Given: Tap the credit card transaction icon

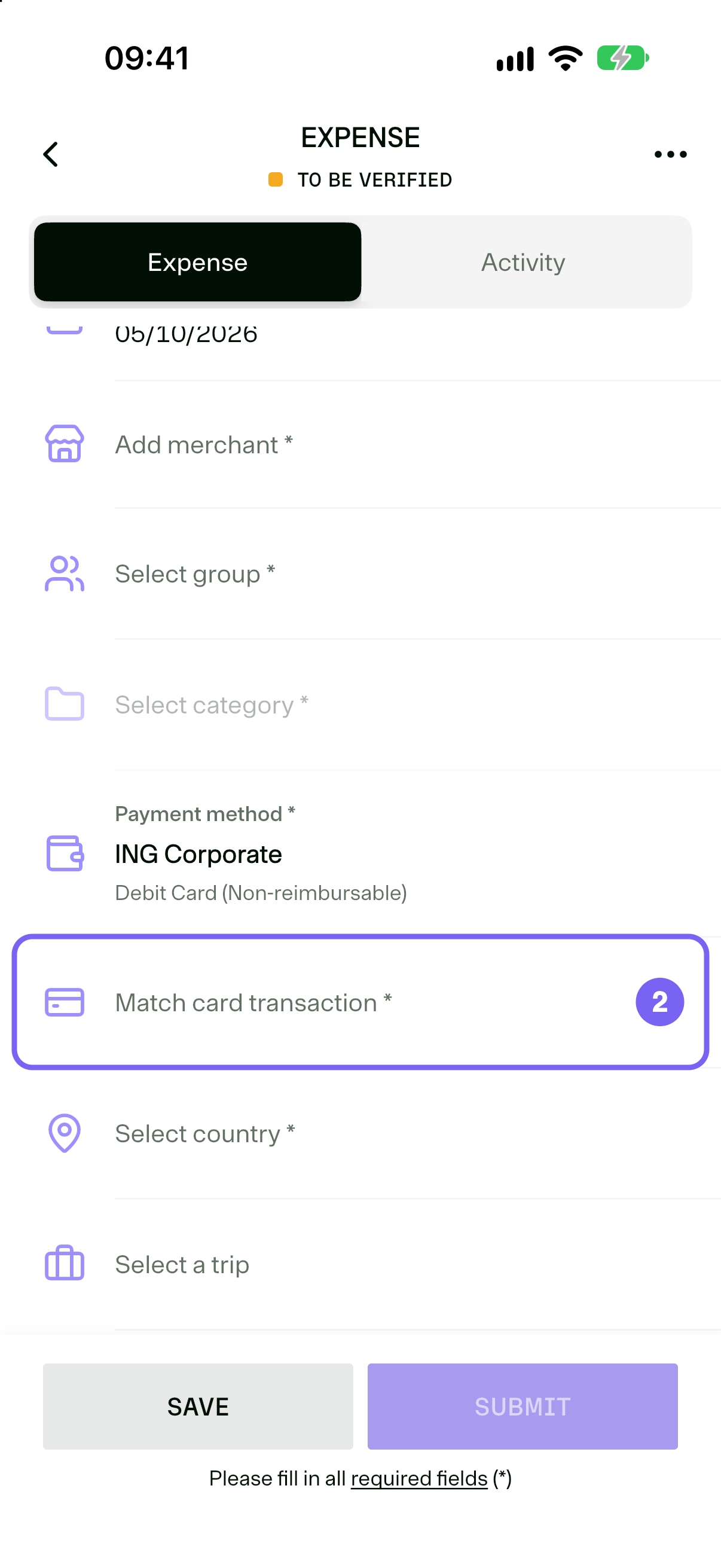Looking at the screenshot, I should coord(65,1002).
